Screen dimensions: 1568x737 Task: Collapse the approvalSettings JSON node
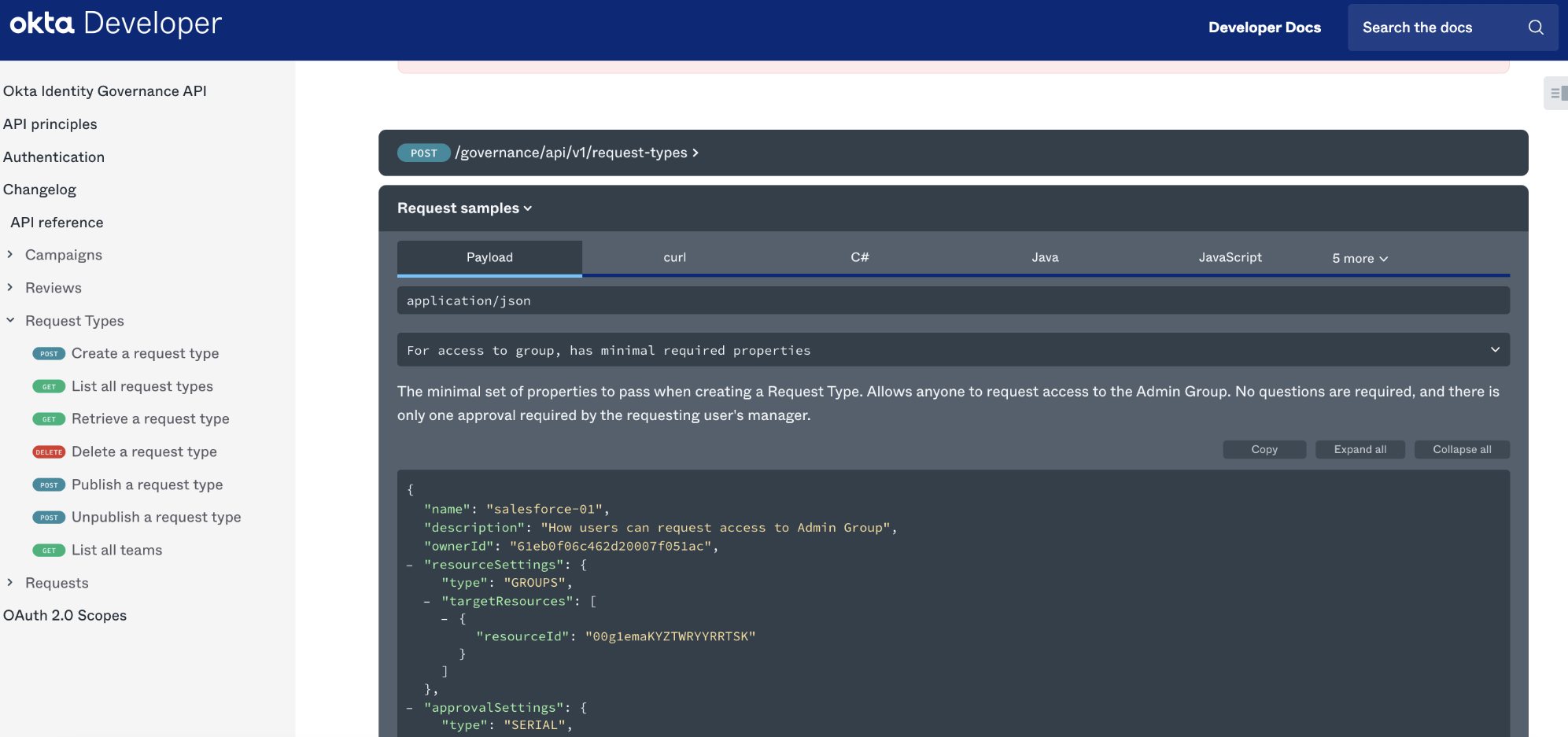click(410, 708)
